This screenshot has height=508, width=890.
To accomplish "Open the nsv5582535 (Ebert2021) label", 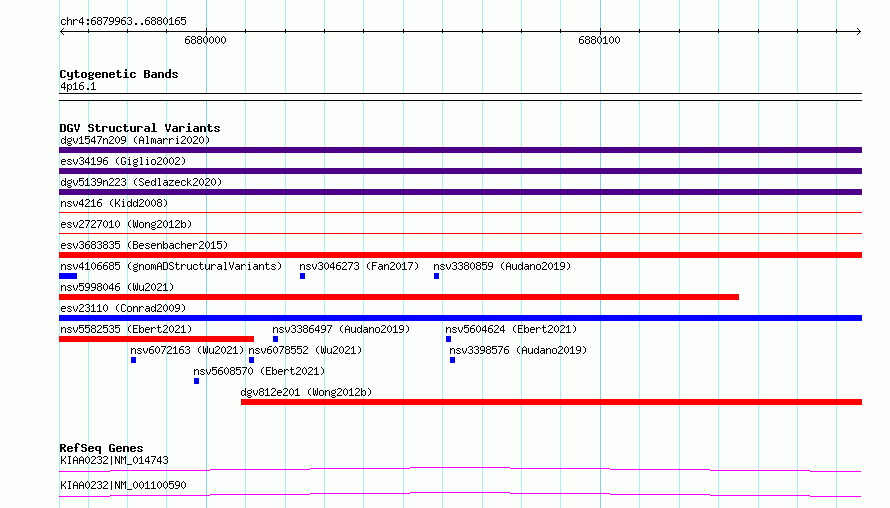I will pyautogui.click(x=126, y=329).
